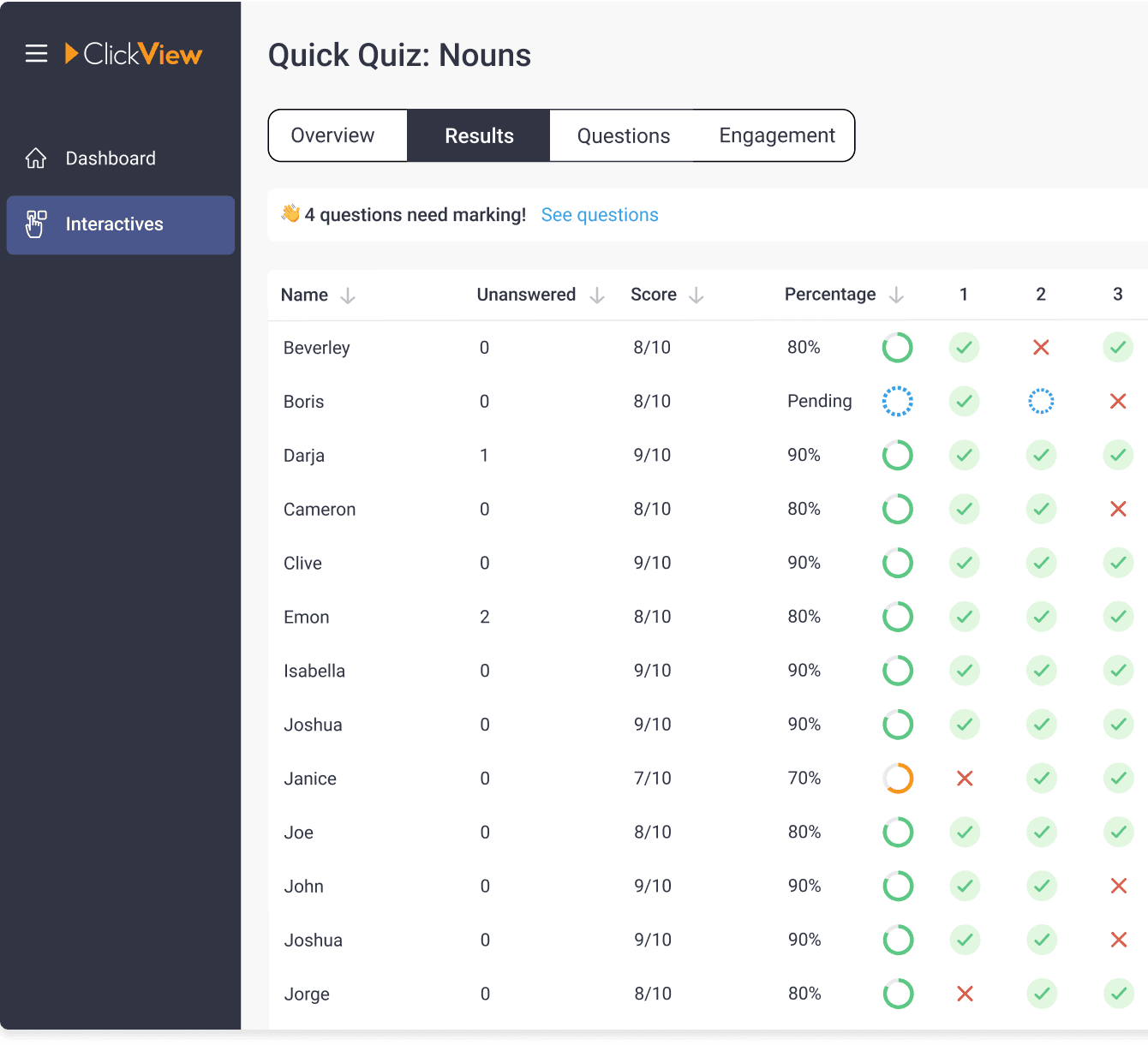This screenshot has width=1148, height=1045.
Task: Click Janice's 7/10 score
Action: (x=653, y=779)
